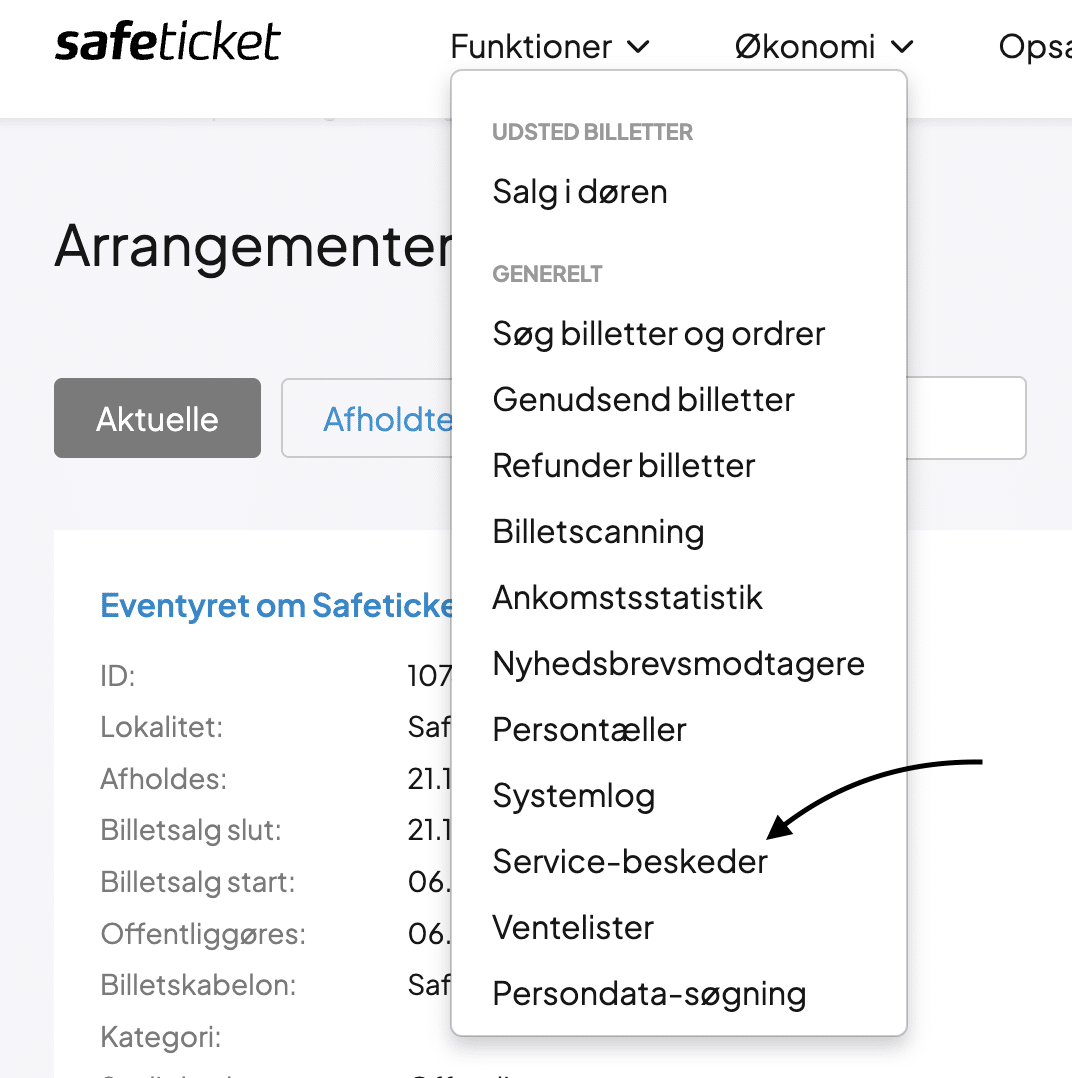This screenshot has width=1072, height=1078.
Task: Select Salg i døren menu entry
Action: (580, 192)
